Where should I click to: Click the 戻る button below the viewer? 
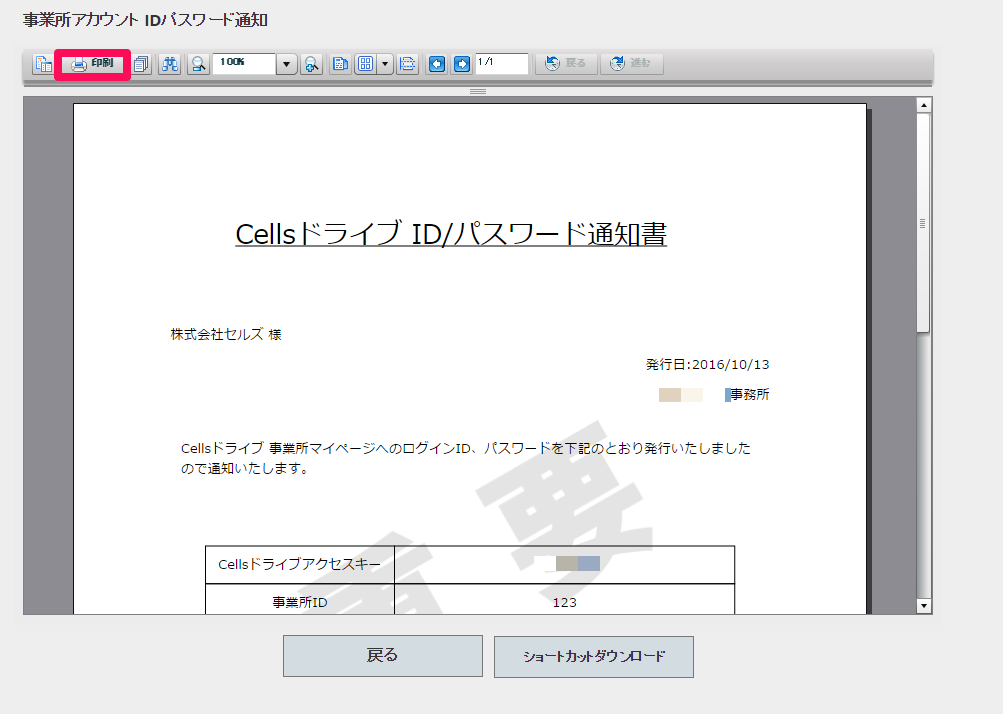click(383, 656)
